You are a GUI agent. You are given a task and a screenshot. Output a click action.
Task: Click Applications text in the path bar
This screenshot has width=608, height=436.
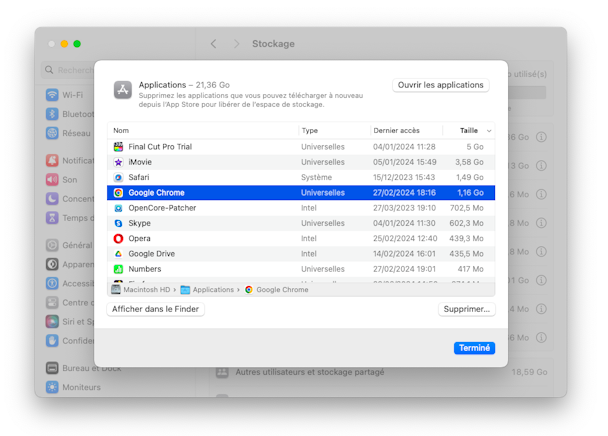click(x=213, y=290)
